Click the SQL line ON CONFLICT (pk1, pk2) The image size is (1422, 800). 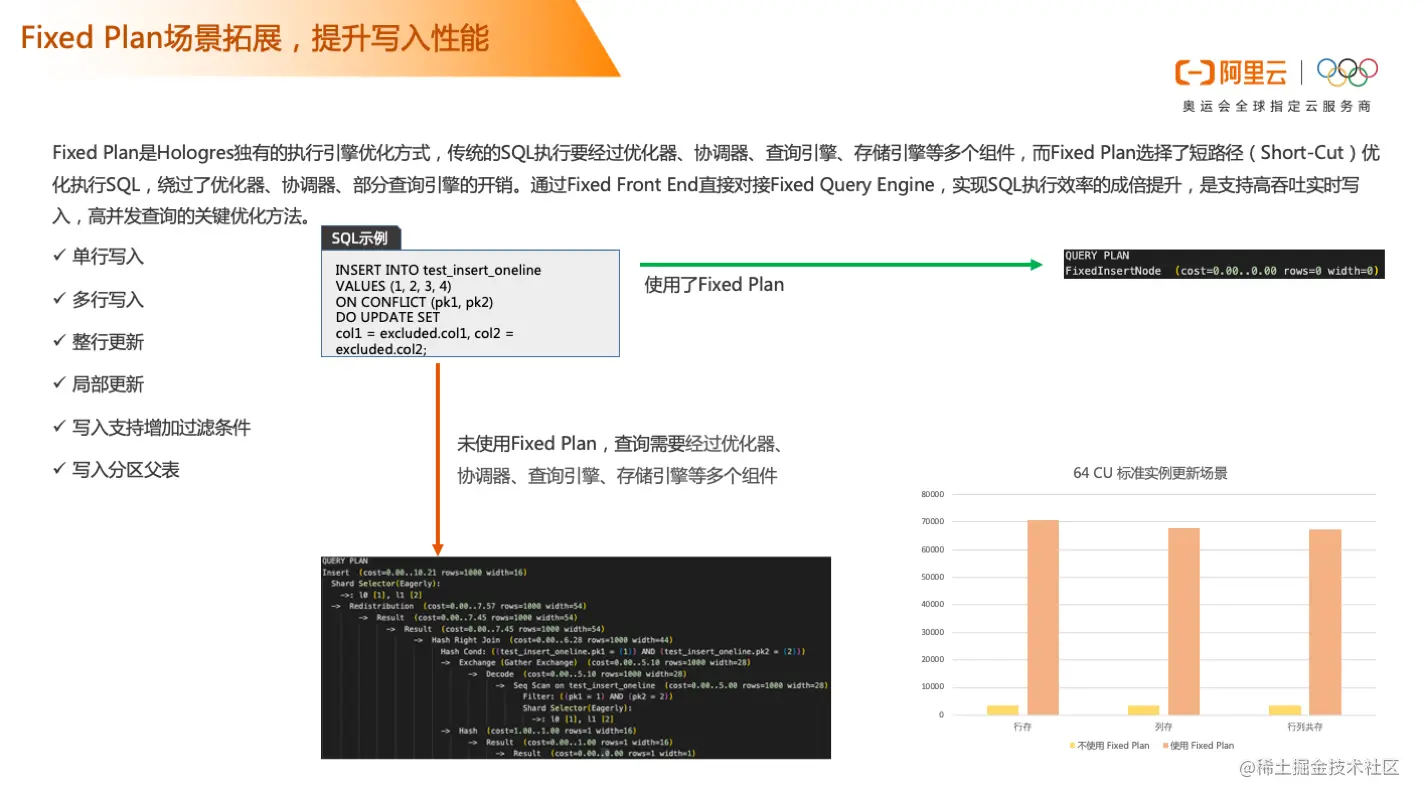point(414,302)
